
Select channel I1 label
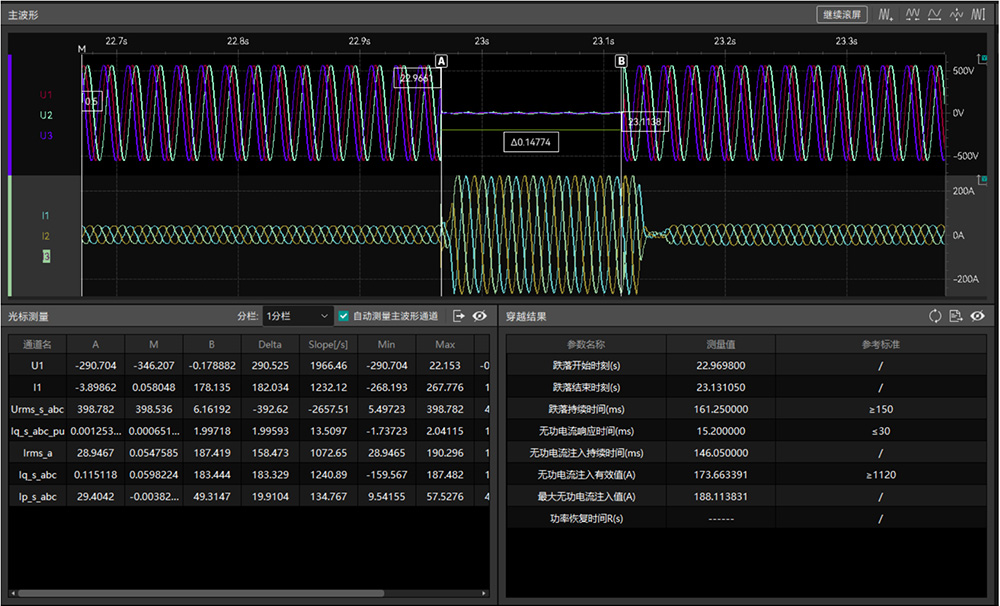[x=45, y=216]
